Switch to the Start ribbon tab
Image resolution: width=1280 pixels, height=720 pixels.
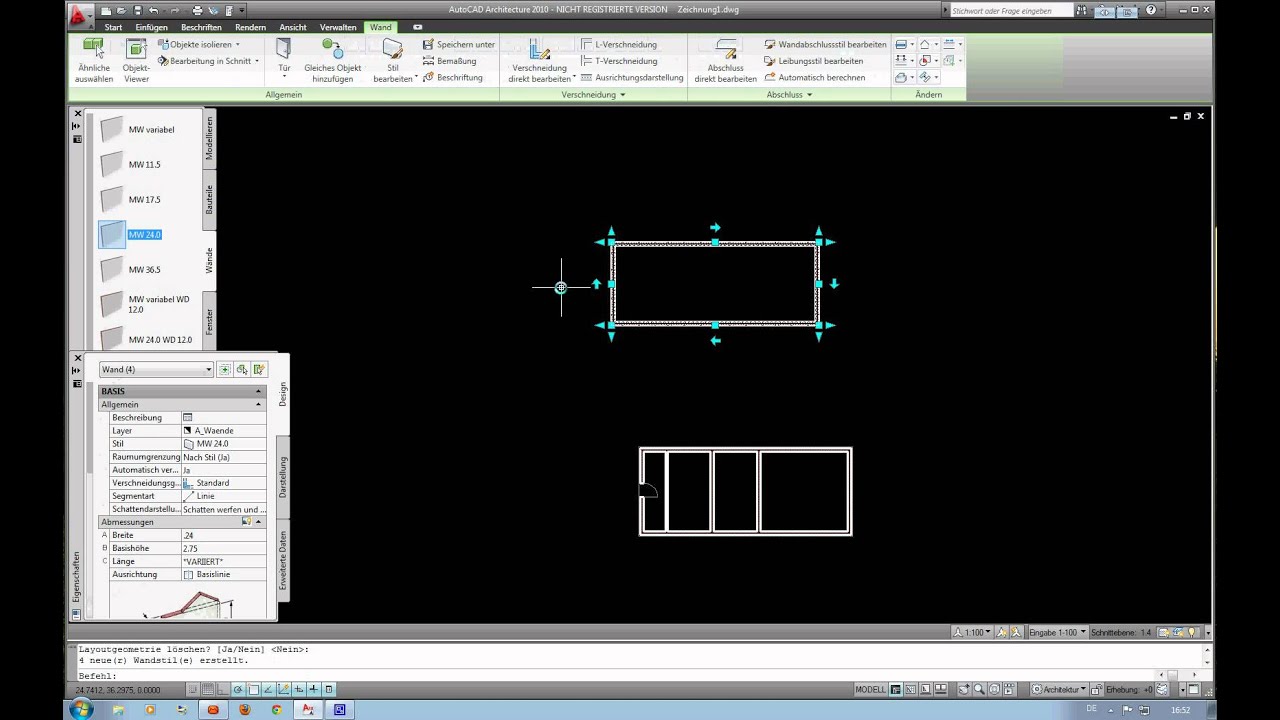(x=113, y=27)
